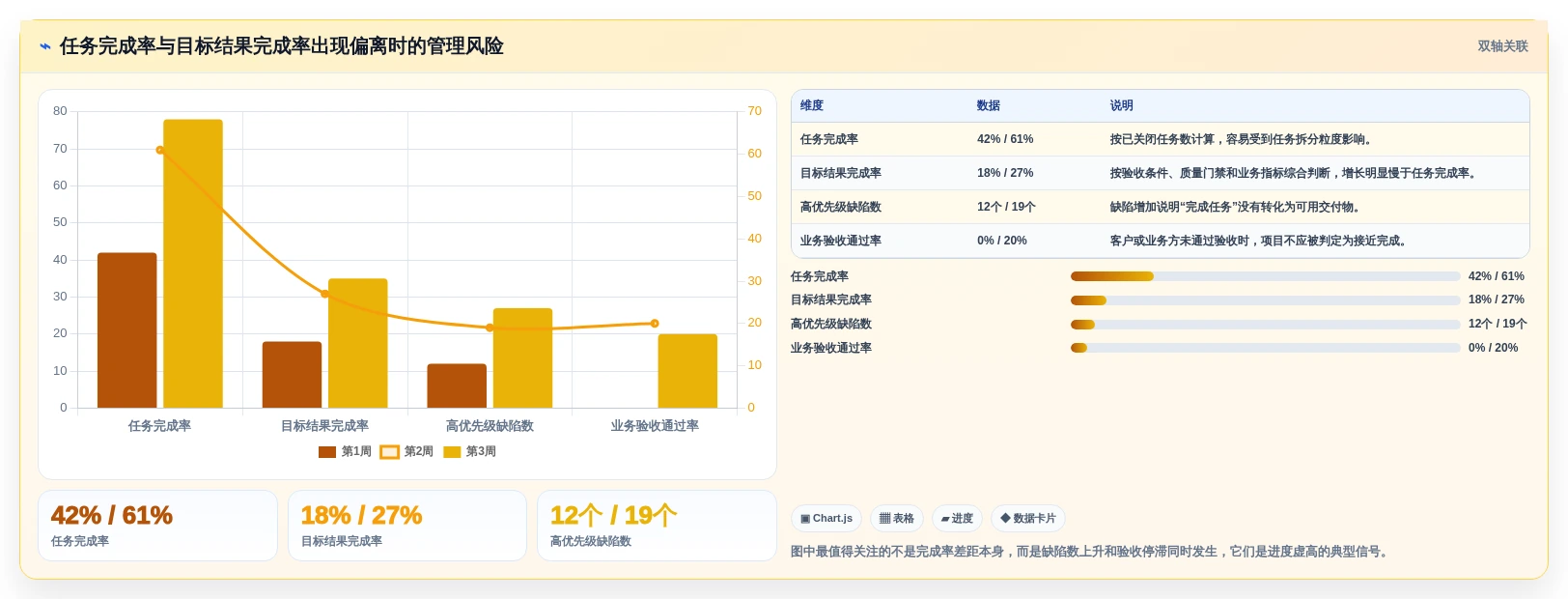Toggle the 第2周 legend entry
1568x599 pixels.
click(x=406, y=452)
